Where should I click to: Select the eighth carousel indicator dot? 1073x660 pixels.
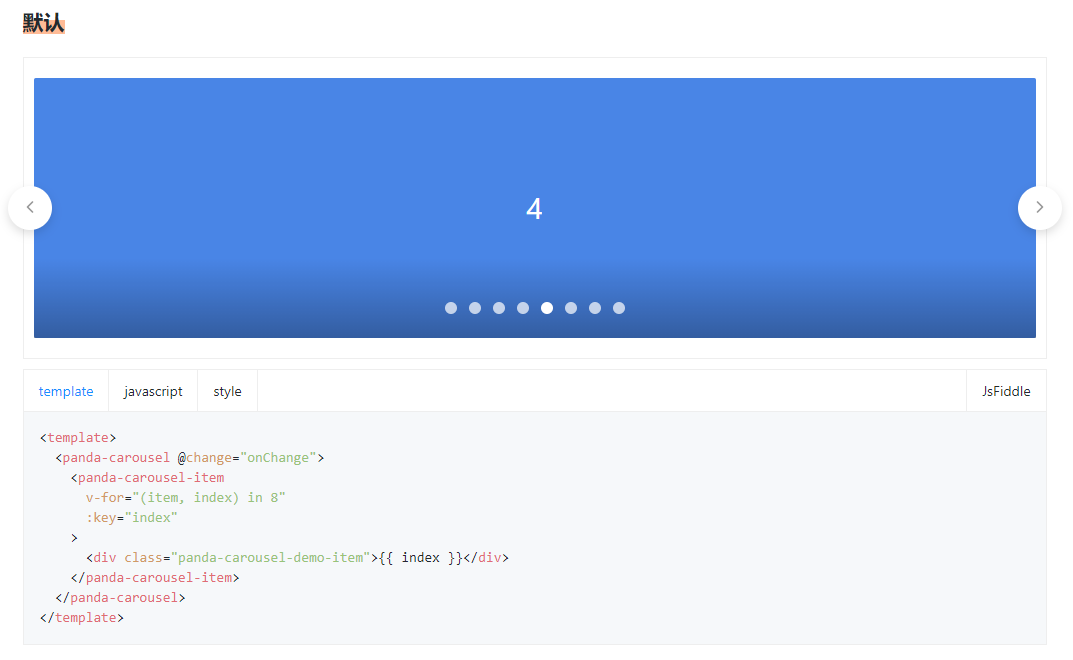(x=619, y=308)
